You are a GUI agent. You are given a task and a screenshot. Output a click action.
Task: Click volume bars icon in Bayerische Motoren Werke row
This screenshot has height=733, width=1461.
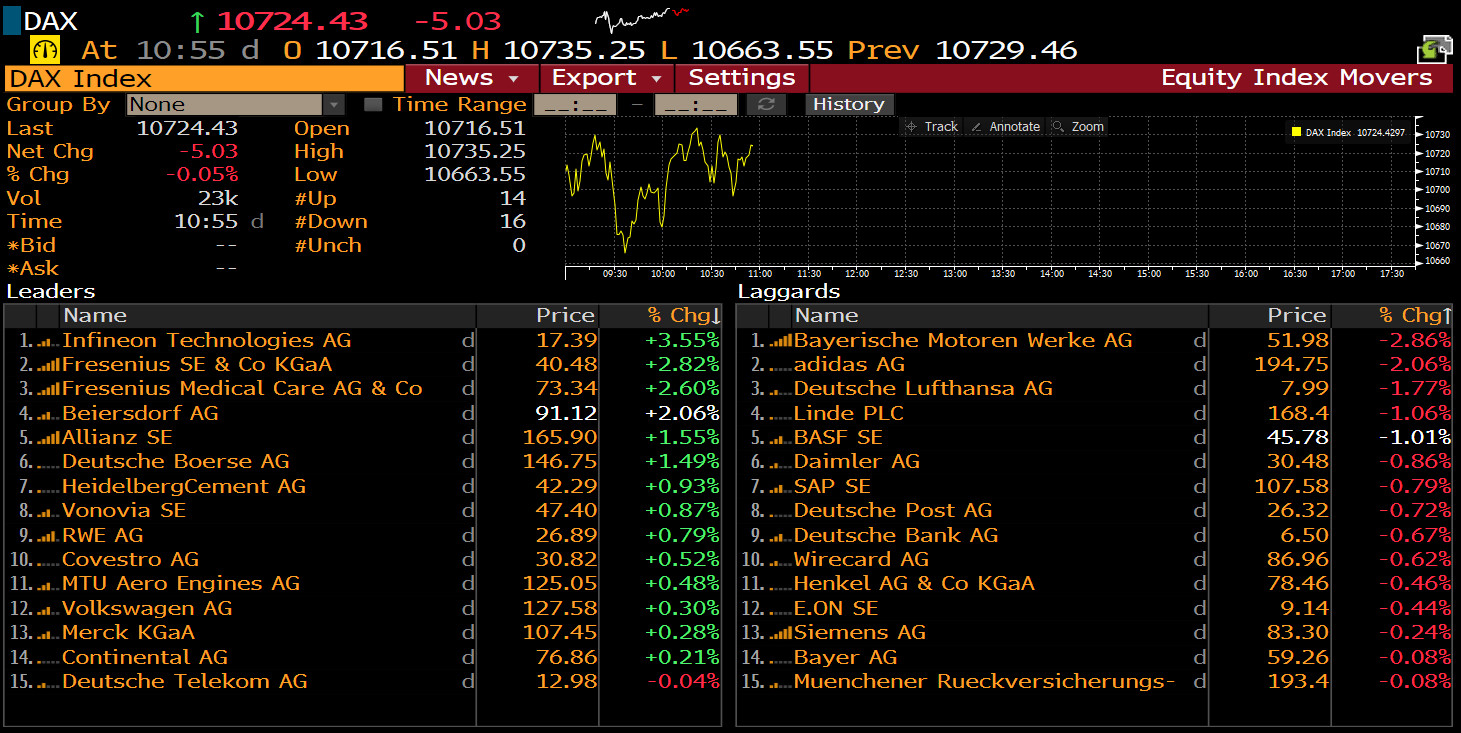[781, 341]
